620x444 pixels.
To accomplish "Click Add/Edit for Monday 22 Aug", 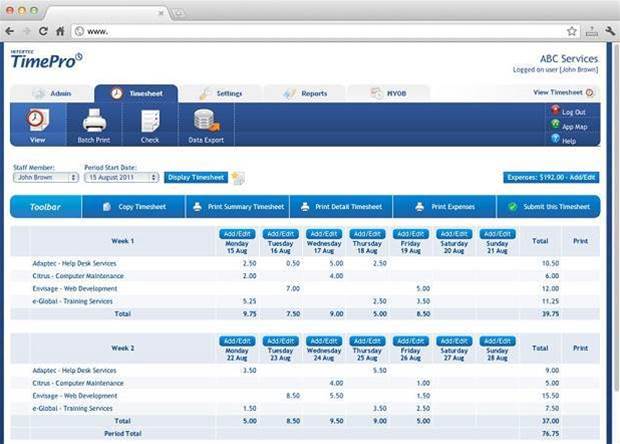I will (x=237, y=341).
